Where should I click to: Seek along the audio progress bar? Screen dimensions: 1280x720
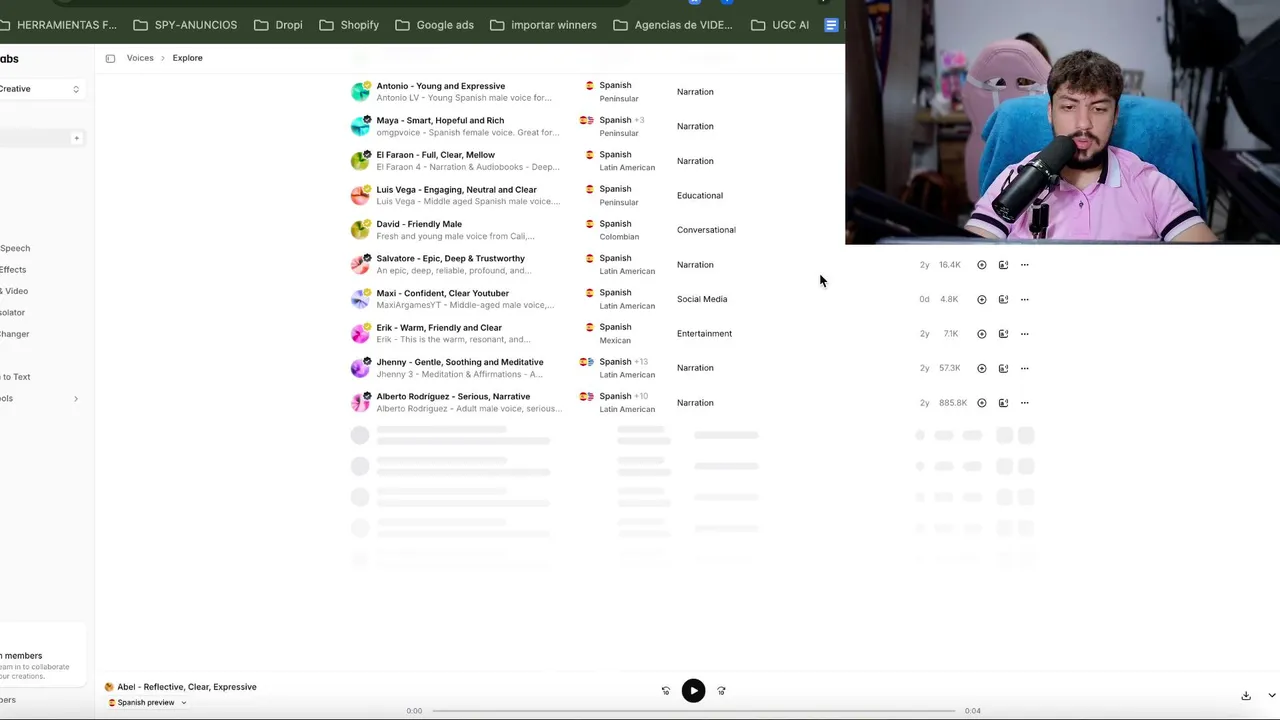pos(693,711)
